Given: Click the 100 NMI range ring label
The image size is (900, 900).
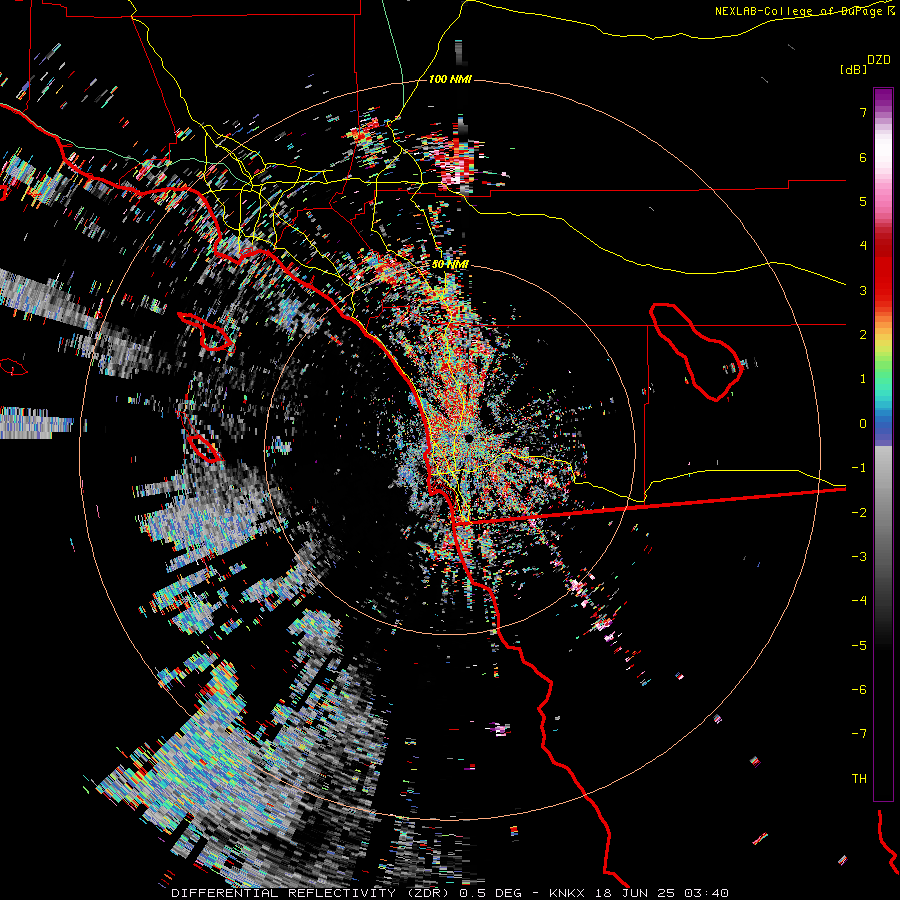Looking at the screenshot, I should point(450,79).
